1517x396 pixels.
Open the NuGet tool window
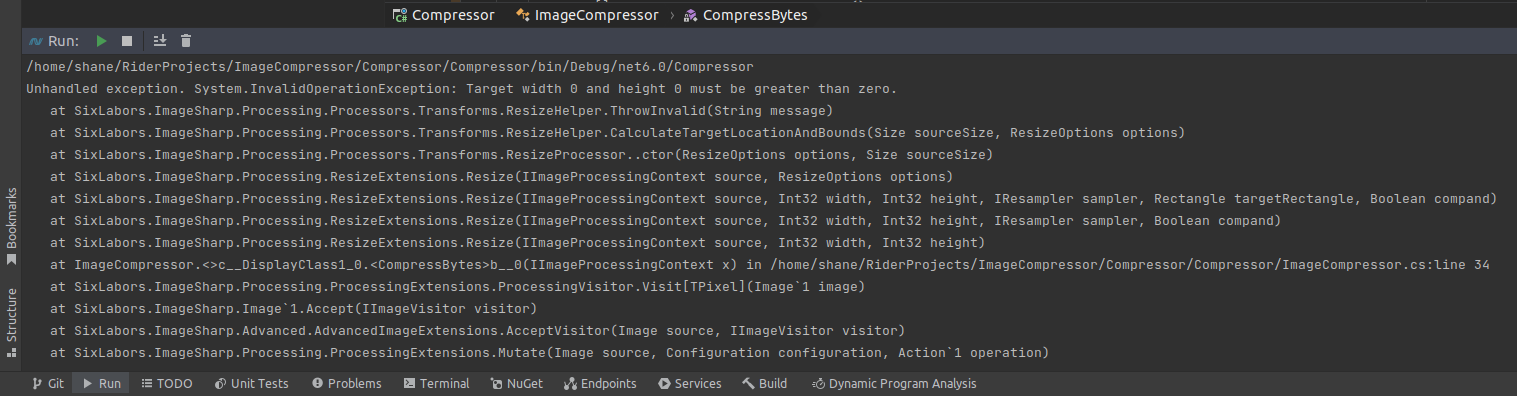[x=517, y=383]
